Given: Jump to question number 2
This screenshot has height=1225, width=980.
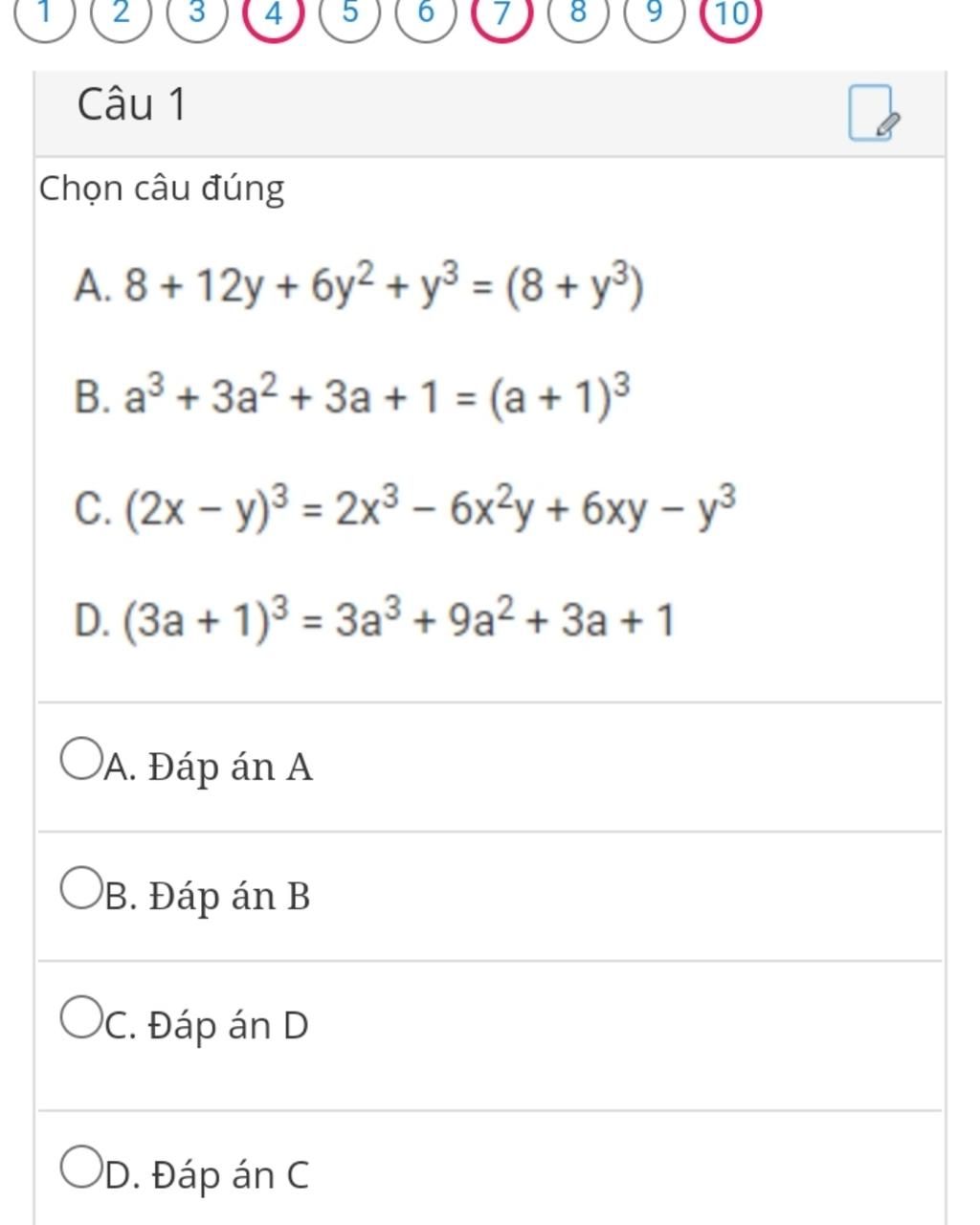Looking at the screenshot, I should pyautogui.click(x=120, y=14).
